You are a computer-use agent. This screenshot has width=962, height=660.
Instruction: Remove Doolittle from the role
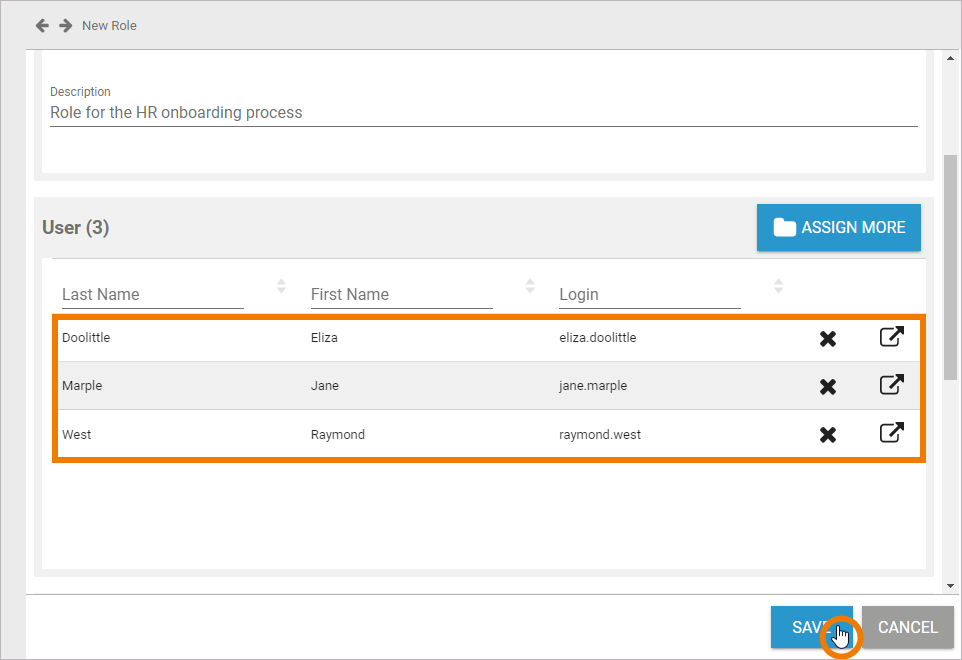pyautogui.click(x=828, y=339)
